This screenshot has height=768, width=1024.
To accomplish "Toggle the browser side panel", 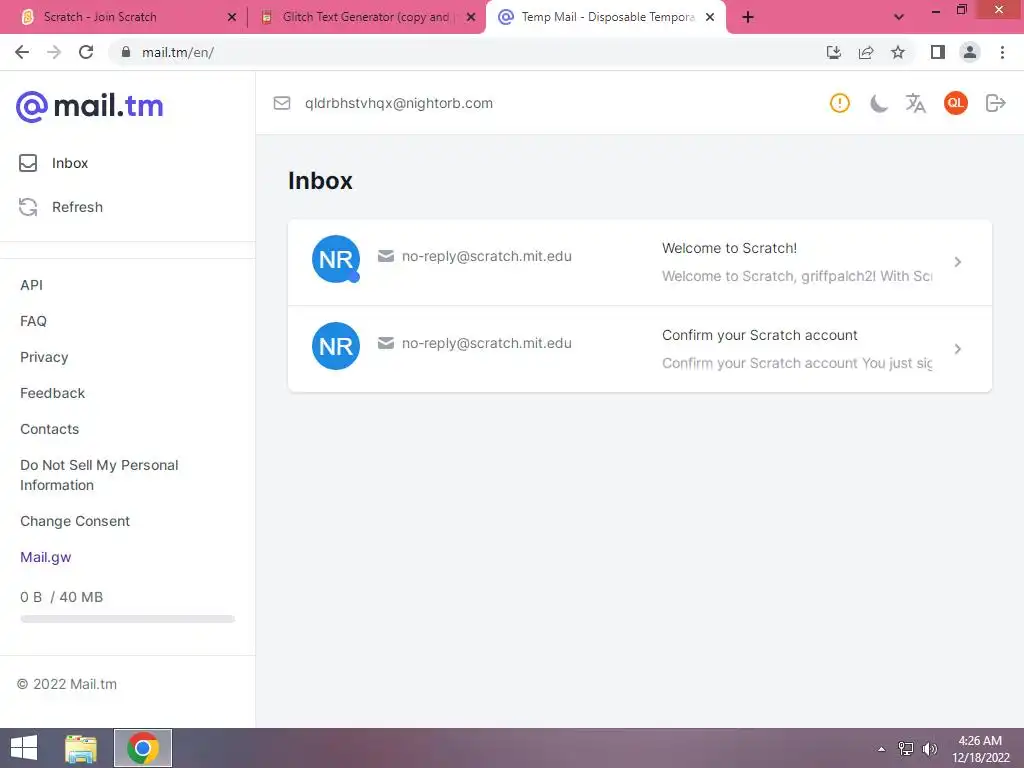I will pos(938,52).
